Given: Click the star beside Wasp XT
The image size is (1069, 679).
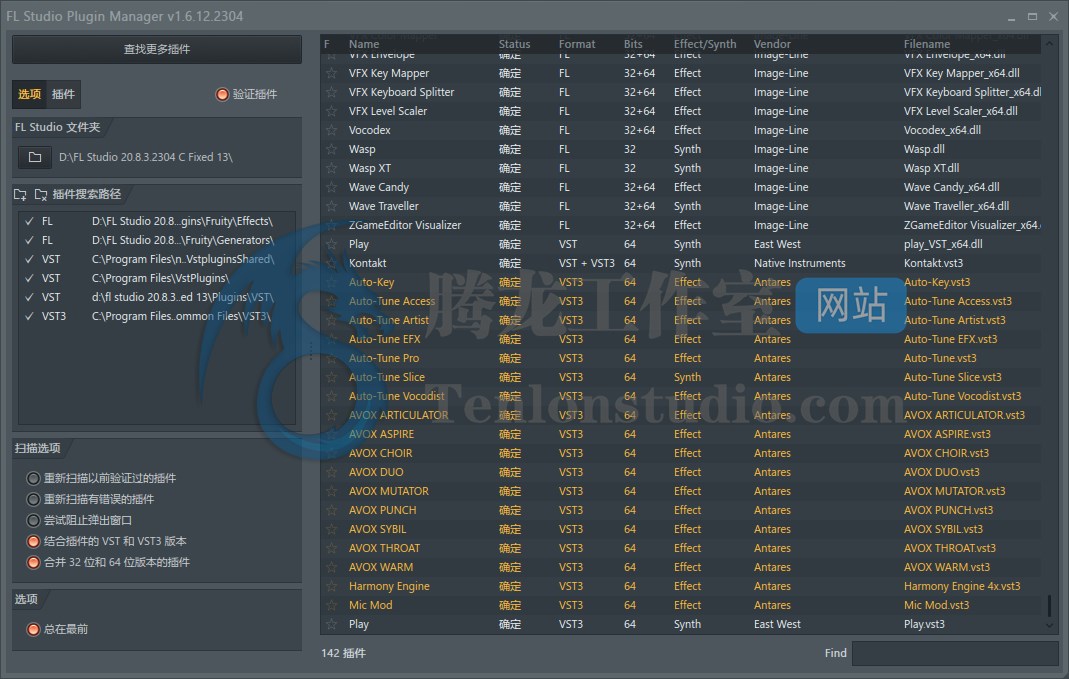Looking at the screenshot, I should click(x=331, y=168).
